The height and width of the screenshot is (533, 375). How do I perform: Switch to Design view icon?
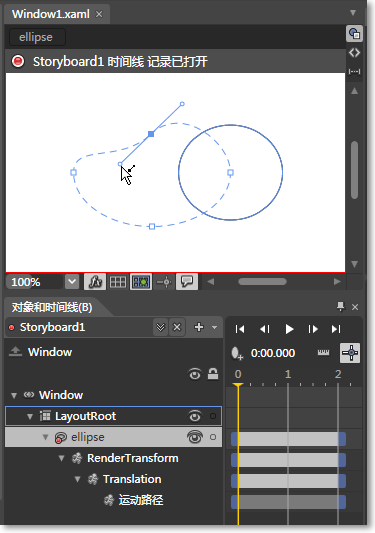pos(354,33)
